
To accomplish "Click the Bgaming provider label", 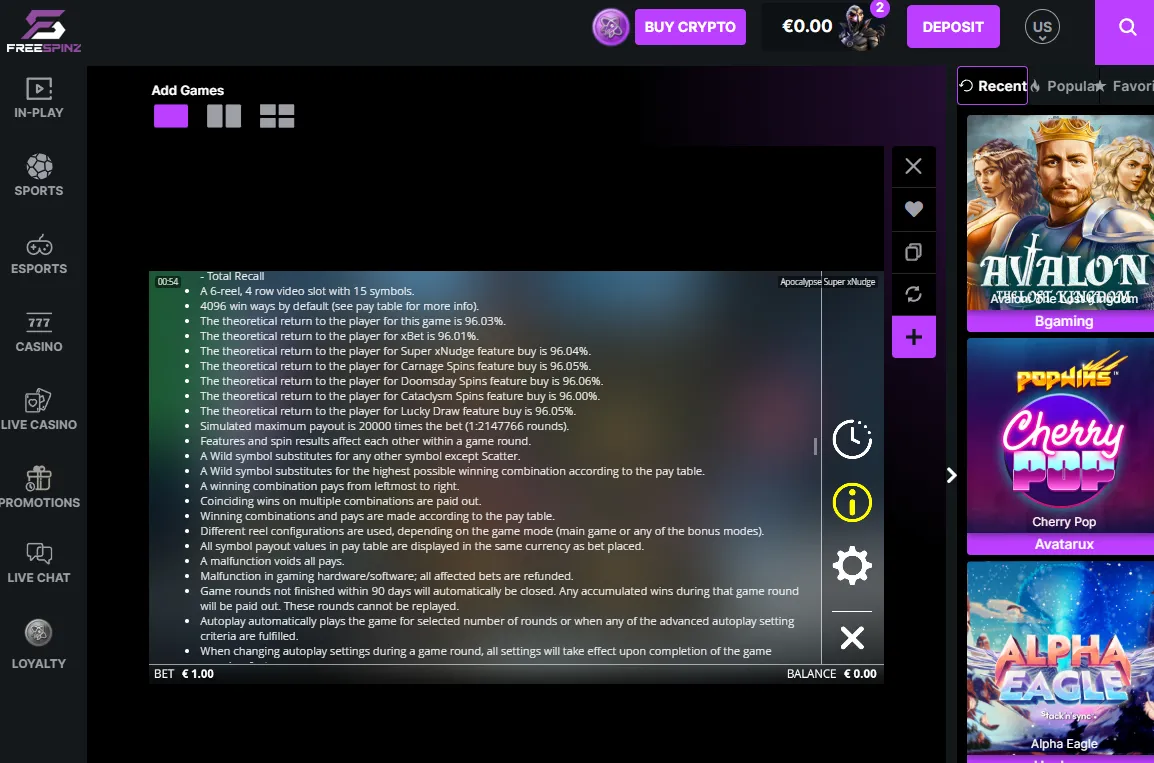I will click(1061, 321).
